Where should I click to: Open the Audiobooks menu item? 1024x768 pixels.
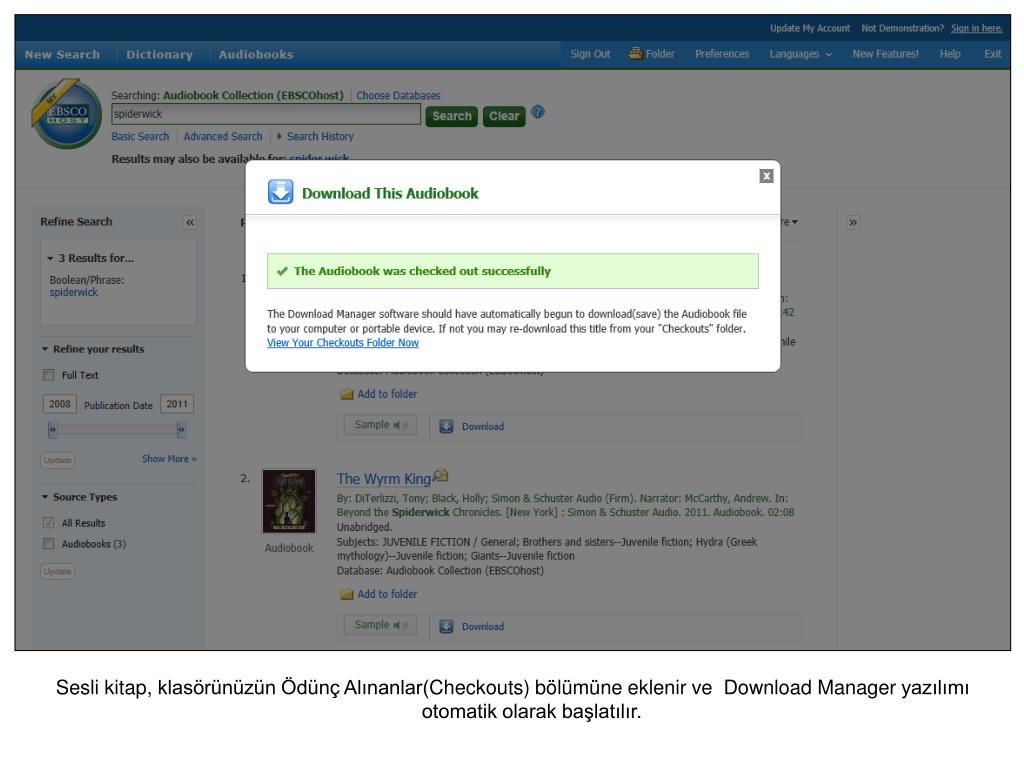tap(256, 55)
